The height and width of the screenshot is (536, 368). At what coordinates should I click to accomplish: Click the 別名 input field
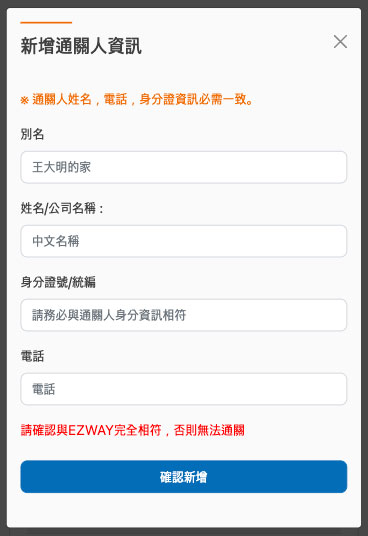(184, 167)
